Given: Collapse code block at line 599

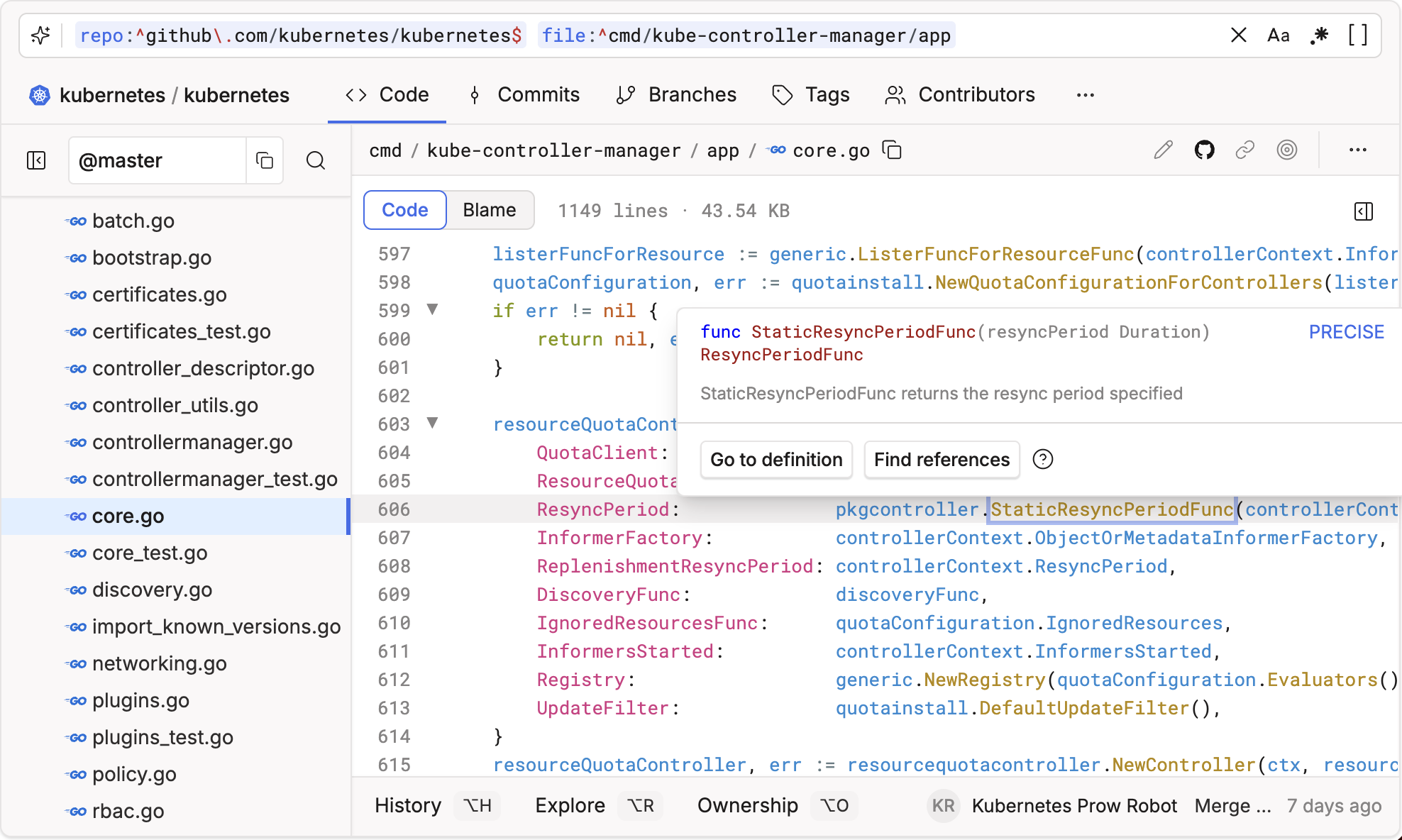Looking at the screenshot, I should click(432, 310).
